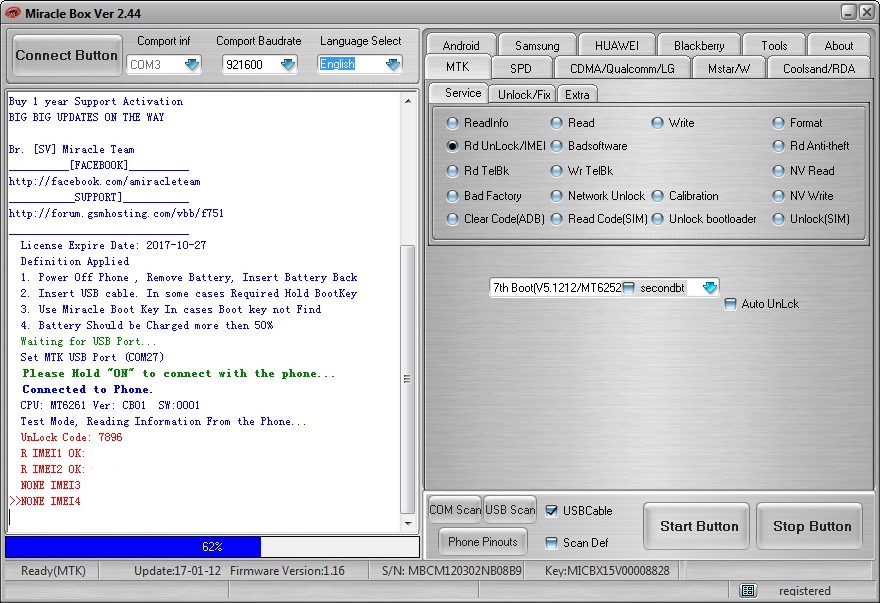Select the Format radio option
The height and width of the screenshot is (603, 880).
pos(779,123)
